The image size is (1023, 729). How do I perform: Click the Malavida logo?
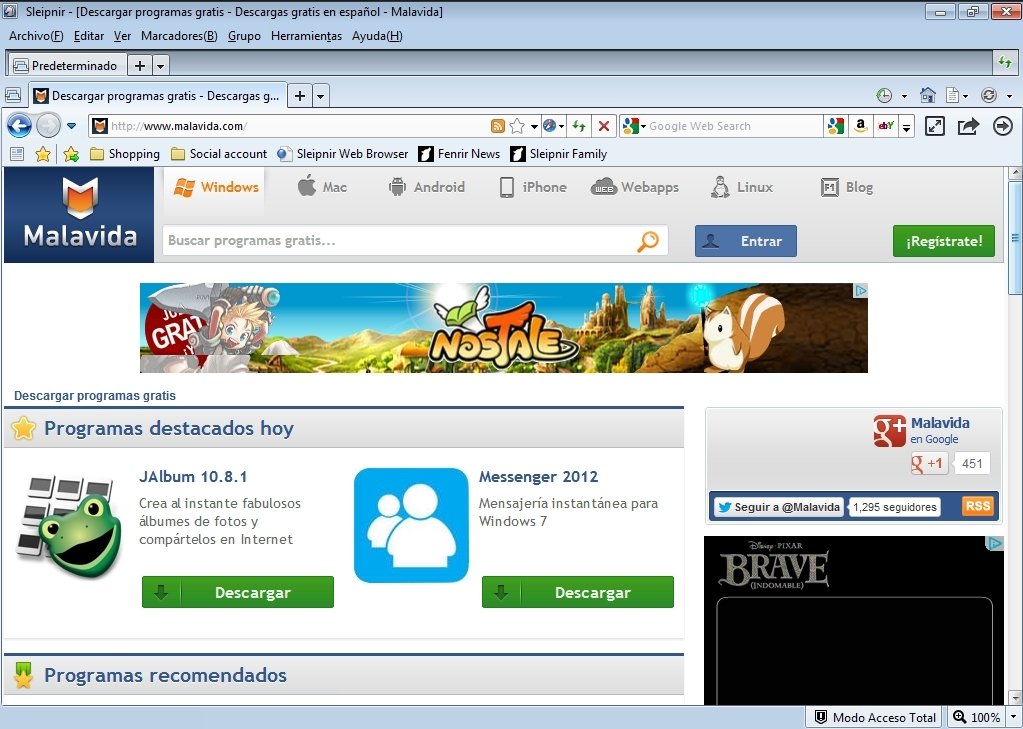80,215
